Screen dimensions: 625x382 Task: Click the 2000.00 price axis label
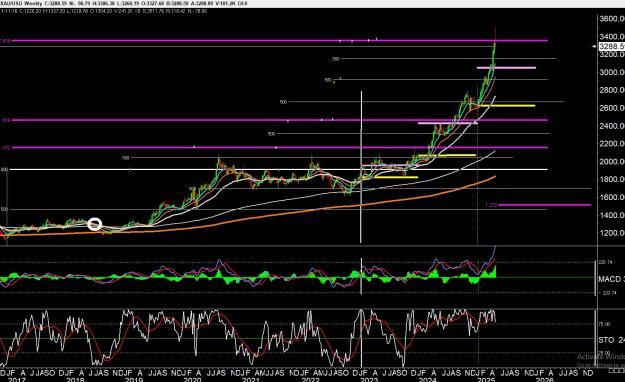tap(612, 161)
